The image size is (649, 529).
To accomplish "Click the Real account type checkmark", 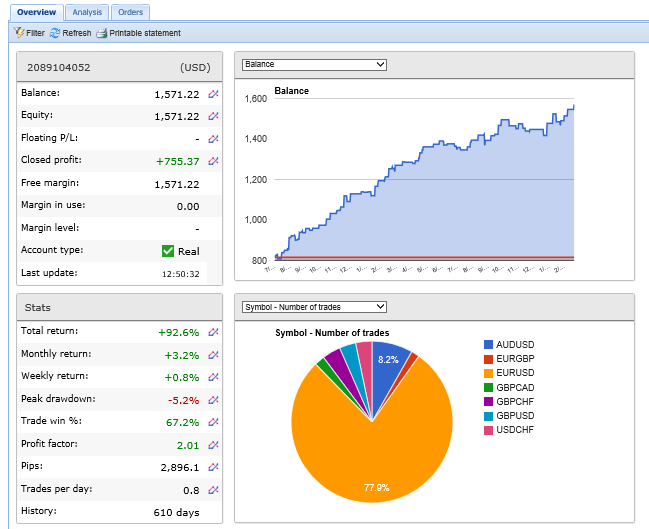I will pos(168,251).
